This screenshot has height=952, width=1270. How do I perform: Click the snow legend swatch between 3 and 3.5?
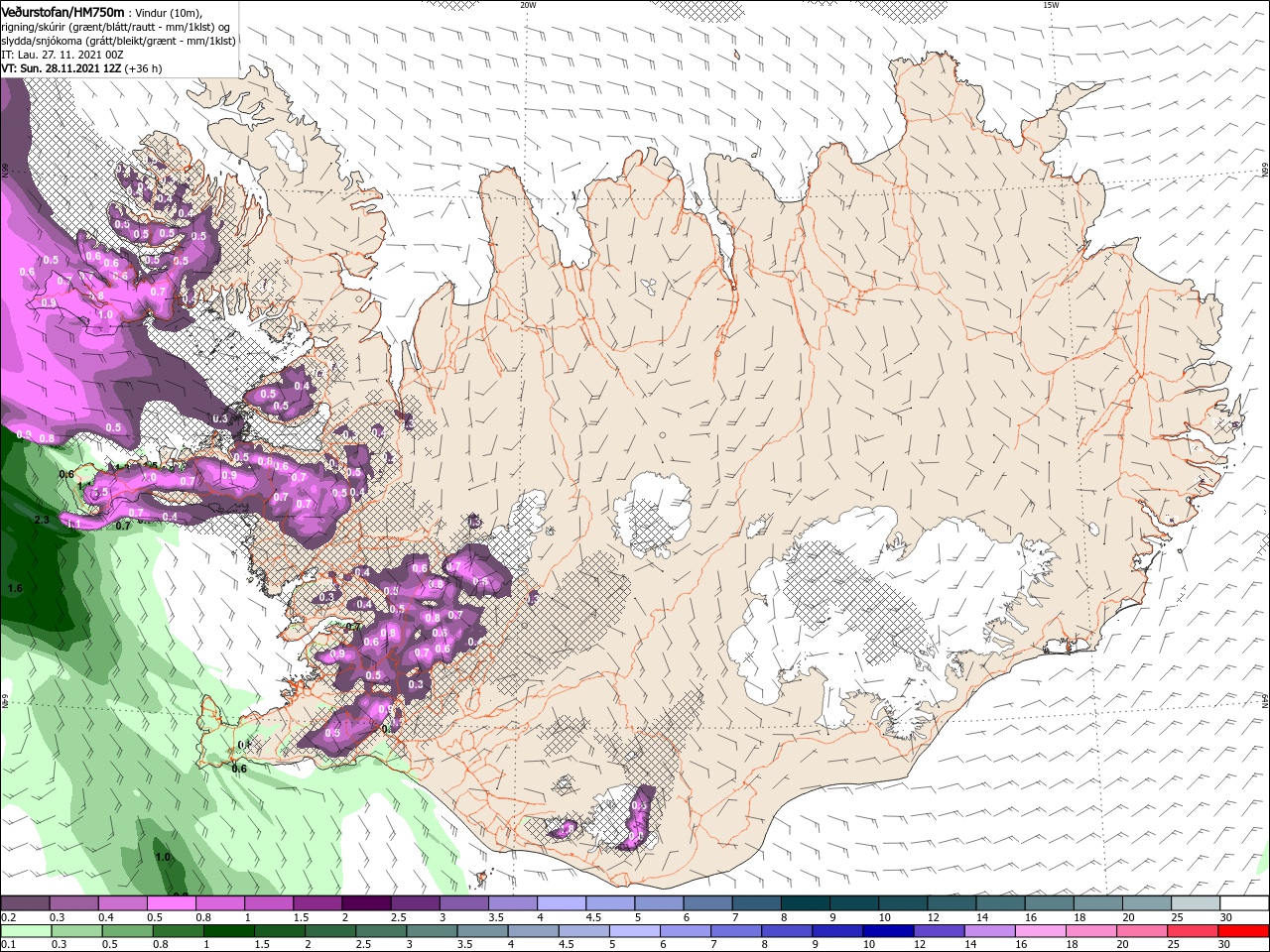pos(464,903)
